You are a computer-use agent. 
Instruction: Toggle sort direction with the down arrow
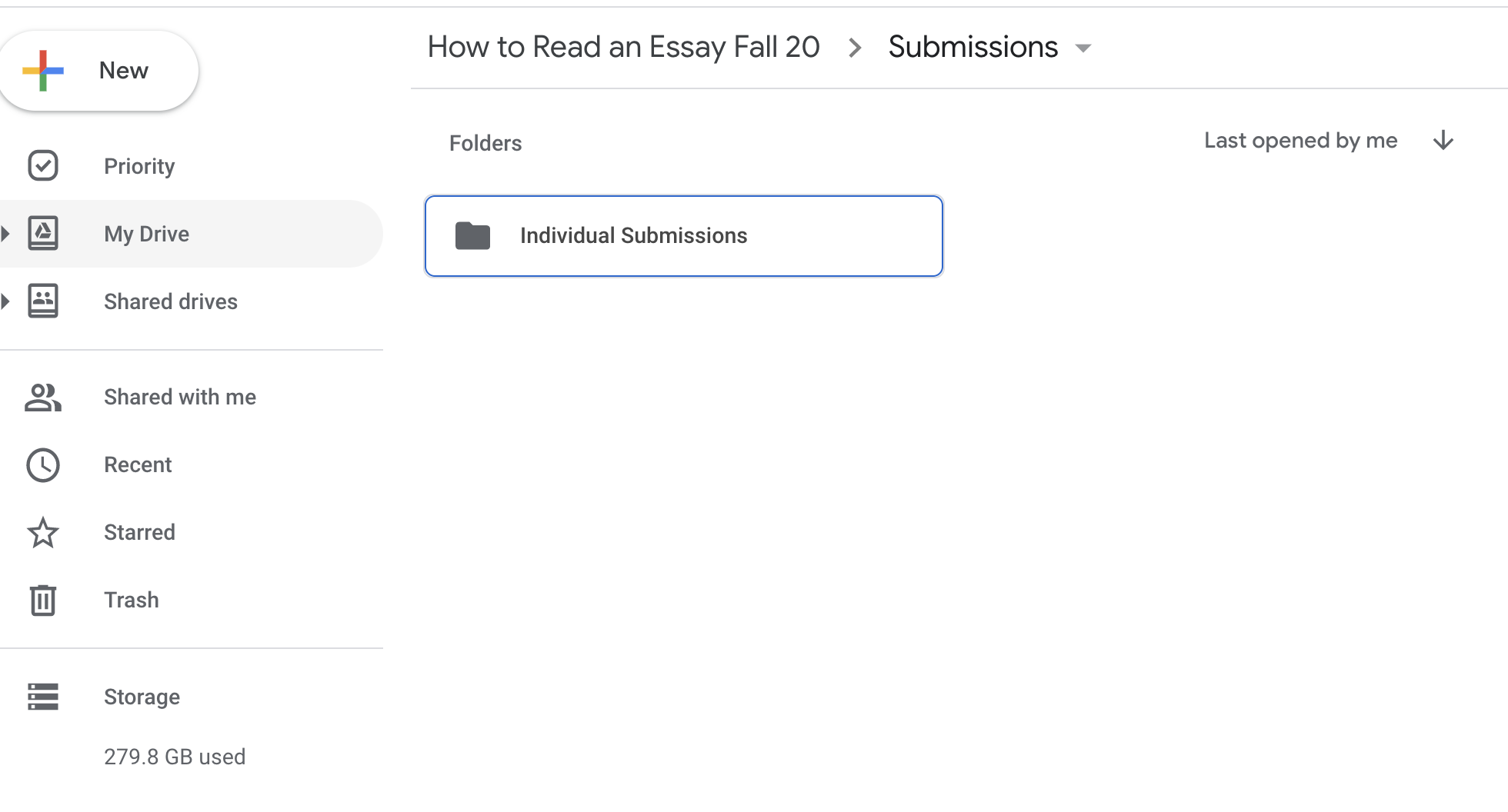pyautogui.click(x=1444, y=141)
